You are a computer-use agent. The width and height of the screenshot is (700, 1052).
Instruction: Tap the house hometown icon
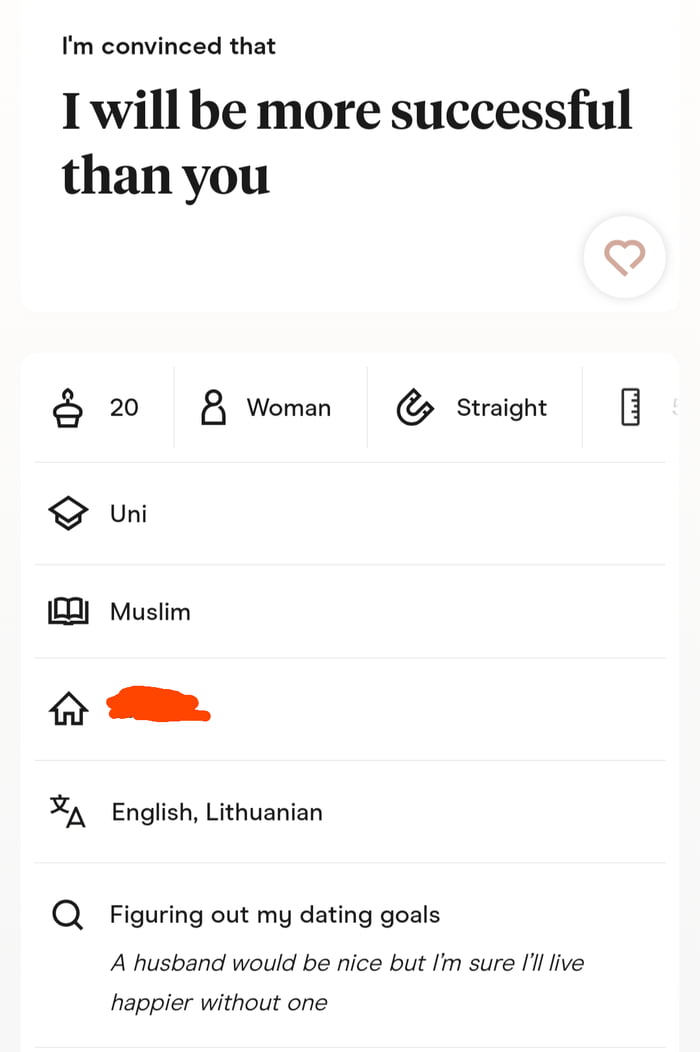68,709
